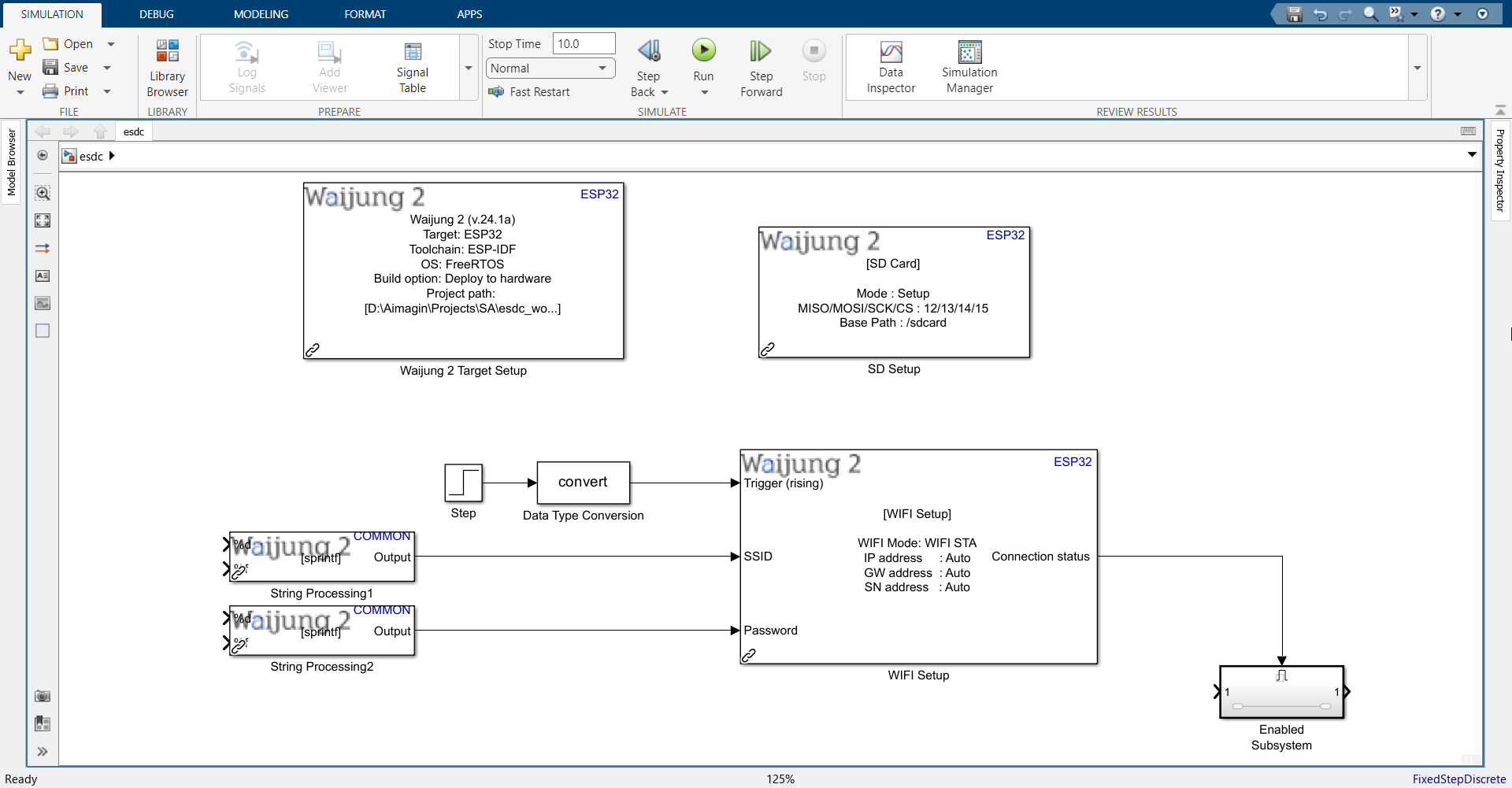Viewport: 1512px width, 788px height.
Task: Expand the palette with double chevron
Action: 43,752
